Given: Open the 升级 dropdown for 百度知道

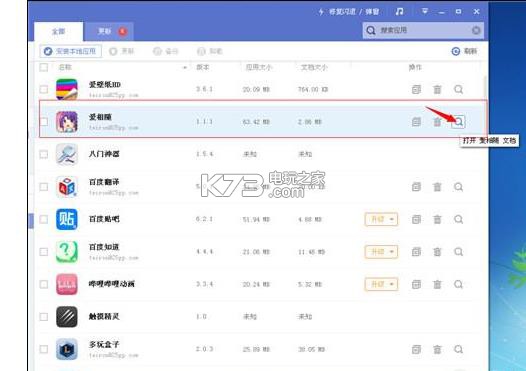Looking at the screenshot, I should click(381, 252).
